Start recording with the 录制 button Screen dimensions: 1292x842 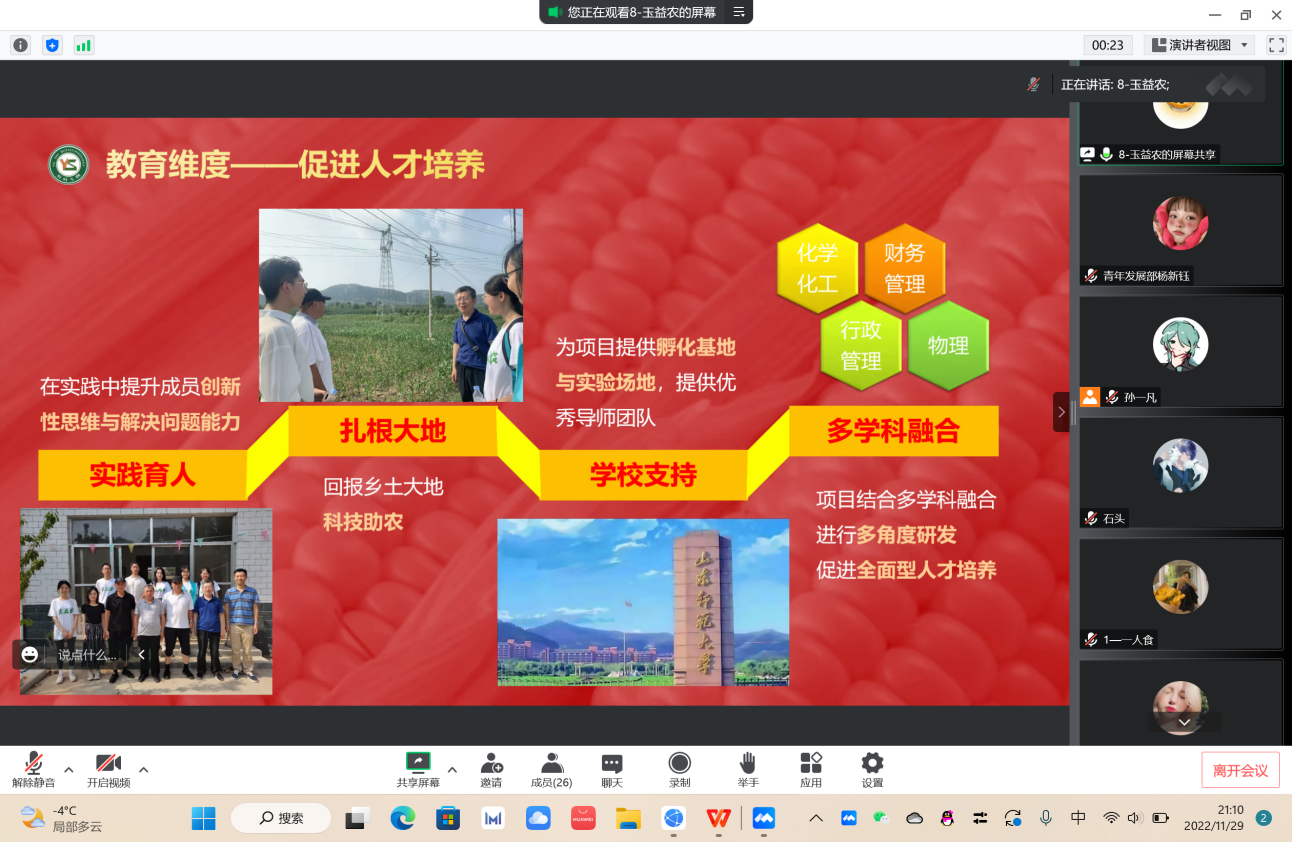pos(680,770)
